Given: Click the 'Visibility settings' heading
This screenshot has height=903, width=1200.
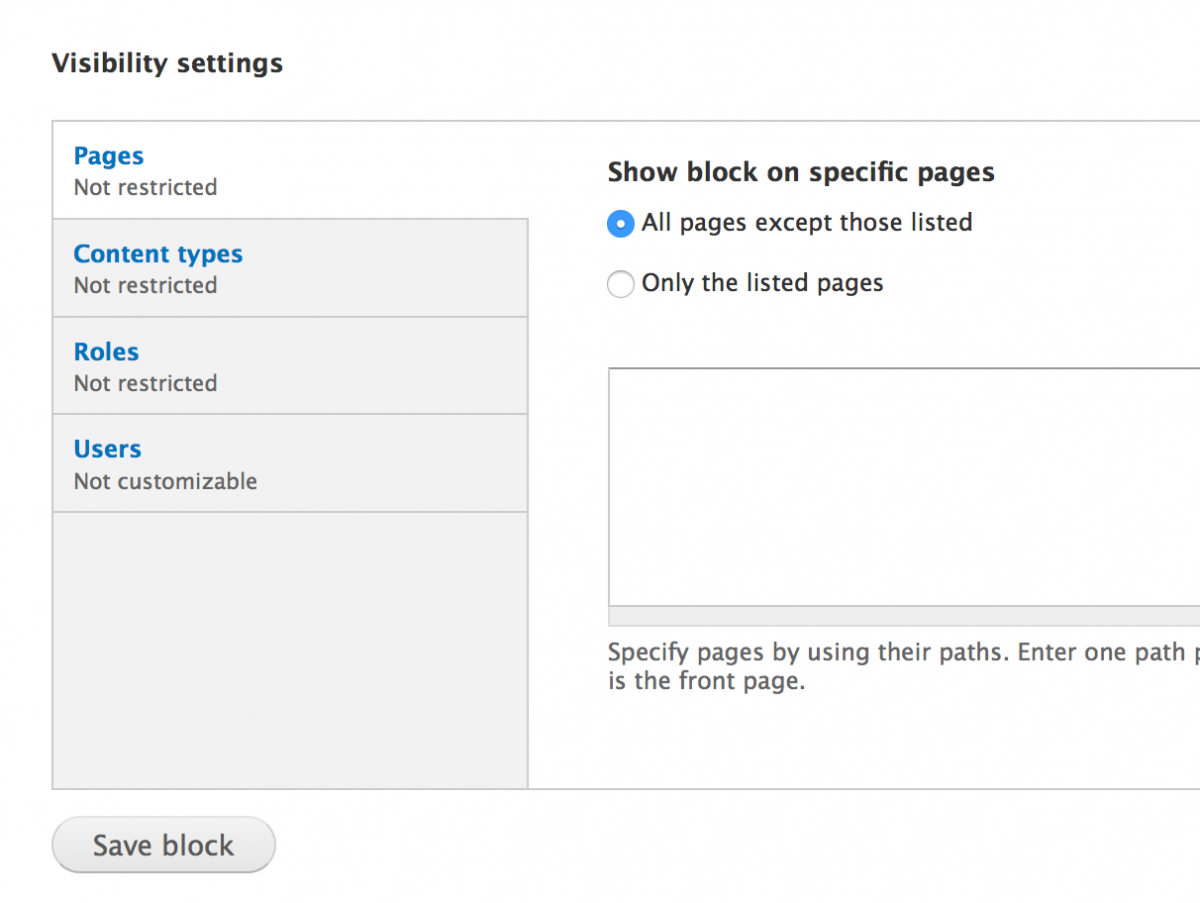Looking at the screenshot, I should tap(167, 63).
